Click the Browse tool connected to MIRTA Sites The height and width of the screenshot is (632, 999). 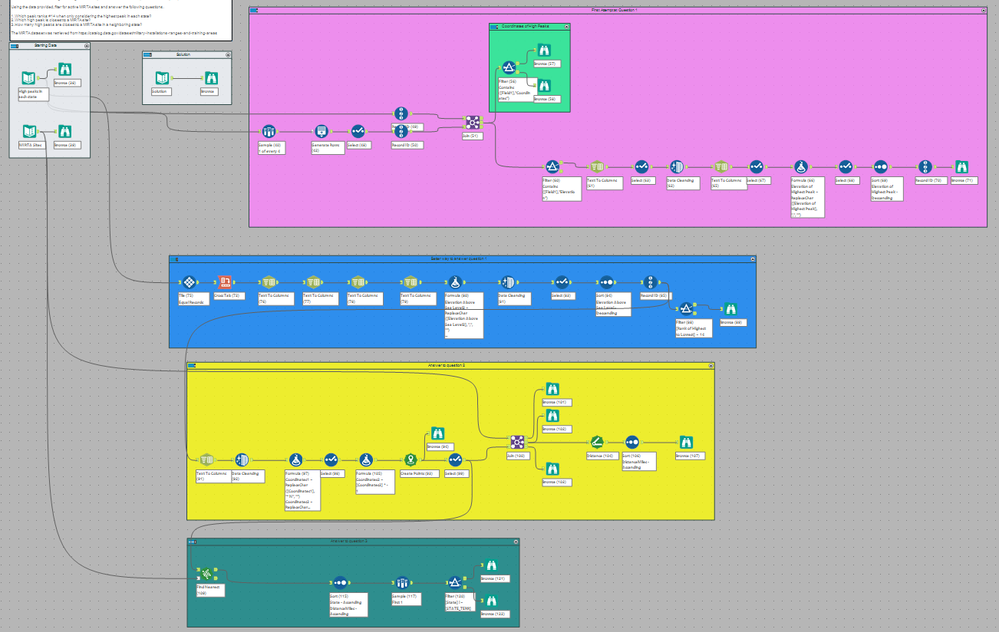[64, 131]
